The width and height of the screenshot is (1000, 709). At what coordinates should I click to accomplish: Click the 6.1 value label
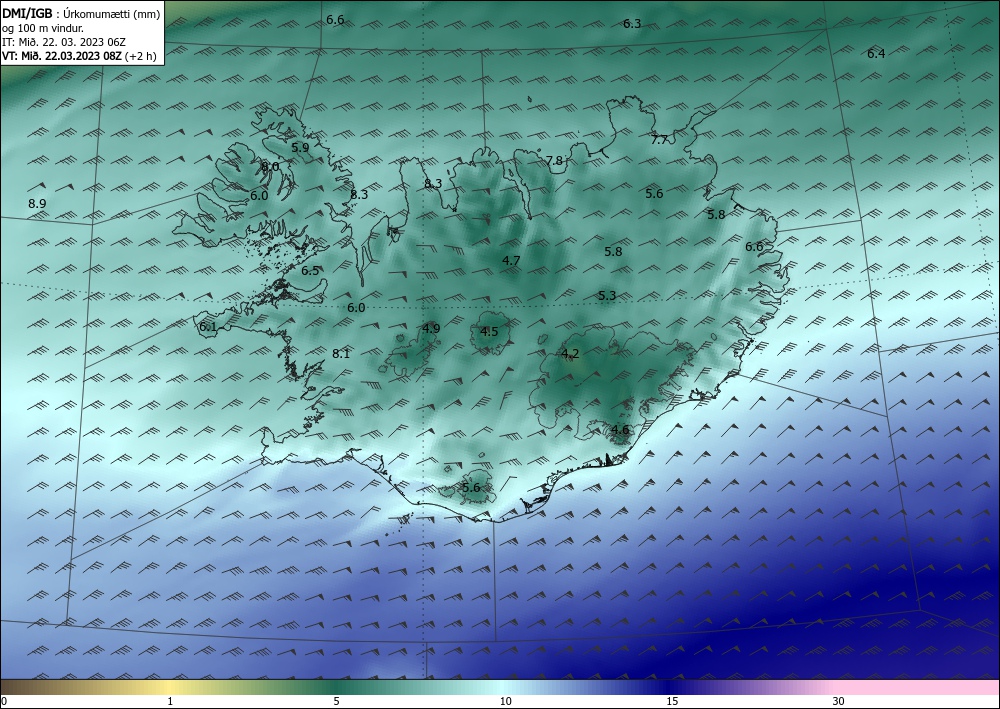click(208, 327)
